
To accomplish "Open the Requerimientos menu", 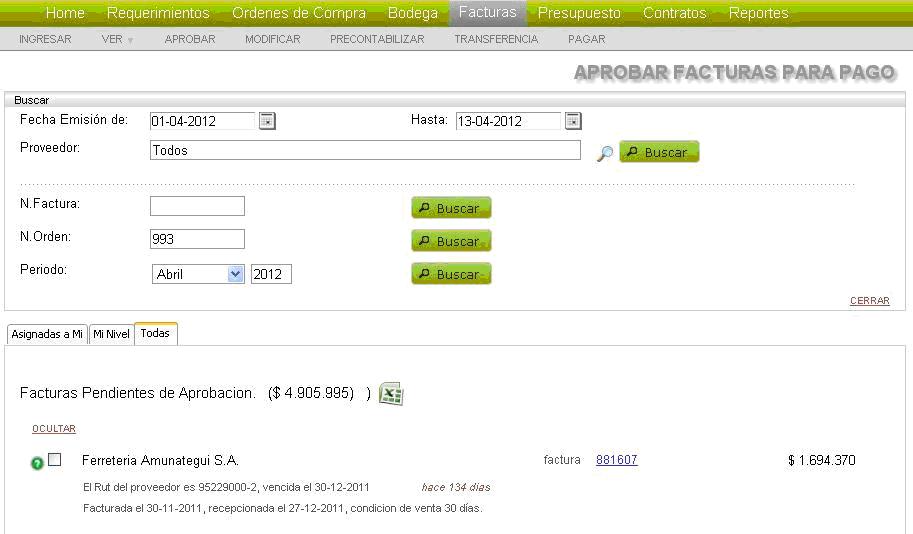I will (158, 13).
